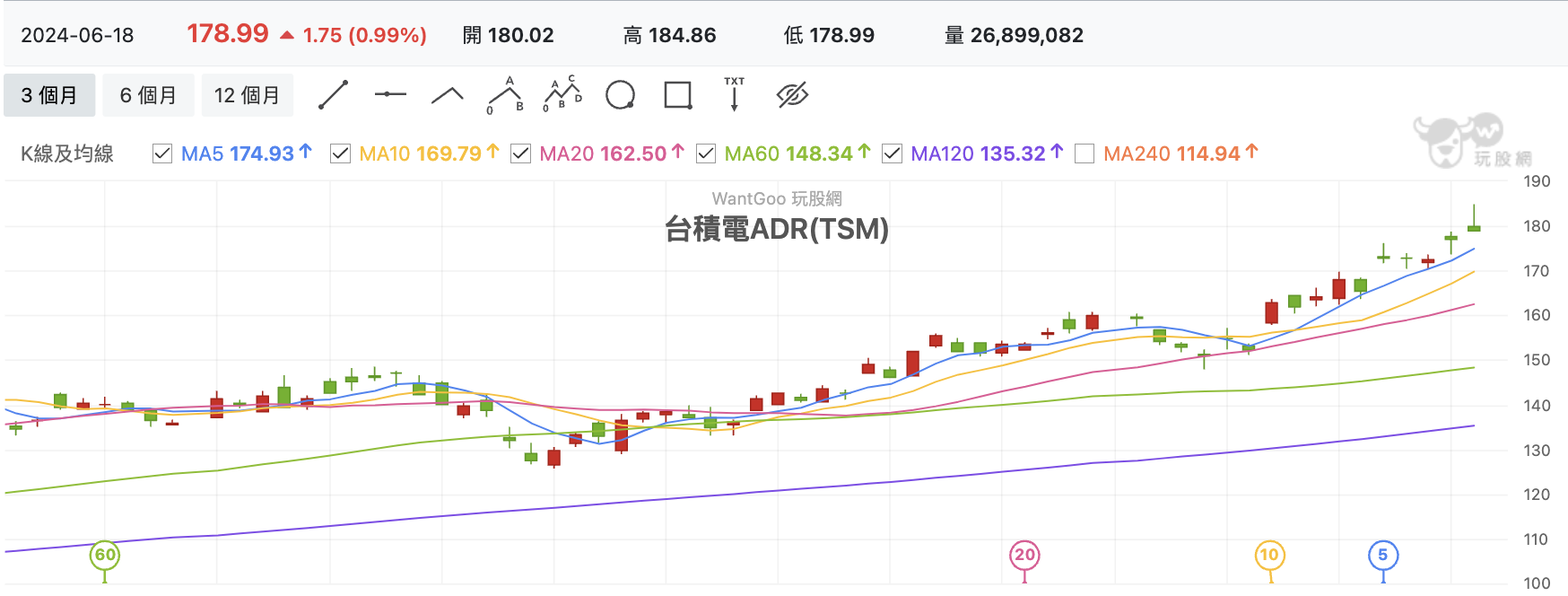Select the horizontal line drawing tool

[390, 94]
